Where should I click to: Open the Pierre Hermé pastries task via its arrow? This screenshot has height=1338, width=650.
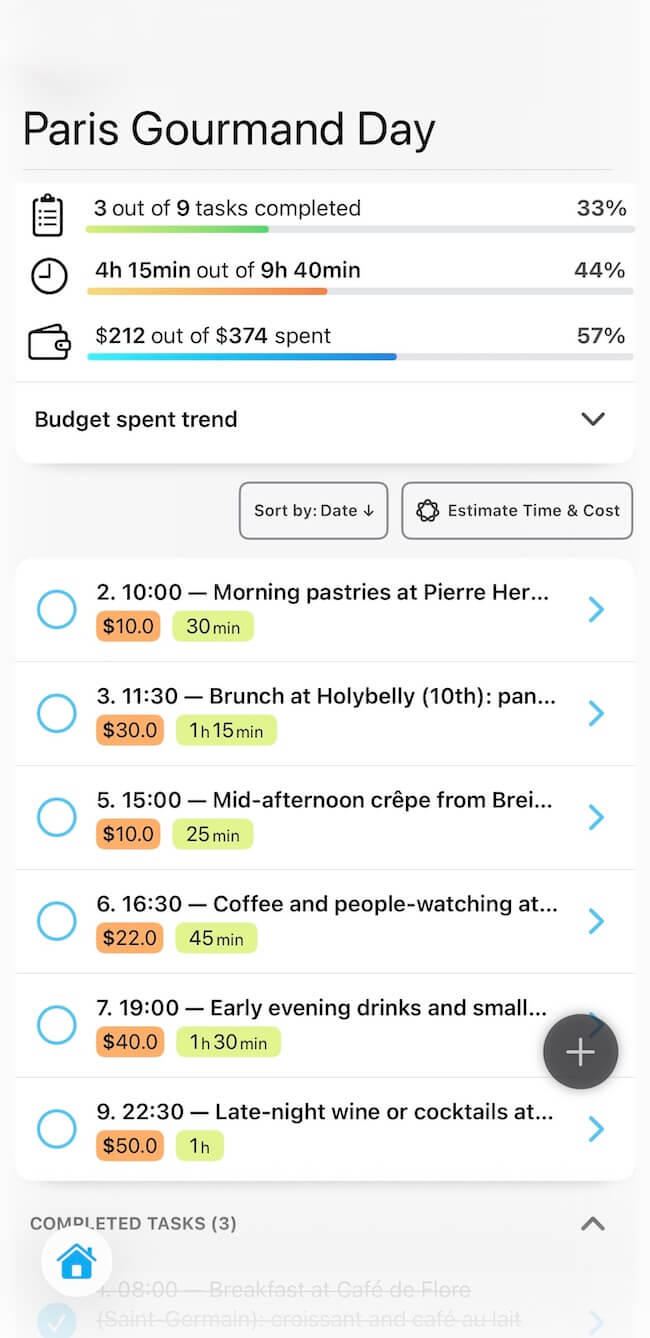596,609
